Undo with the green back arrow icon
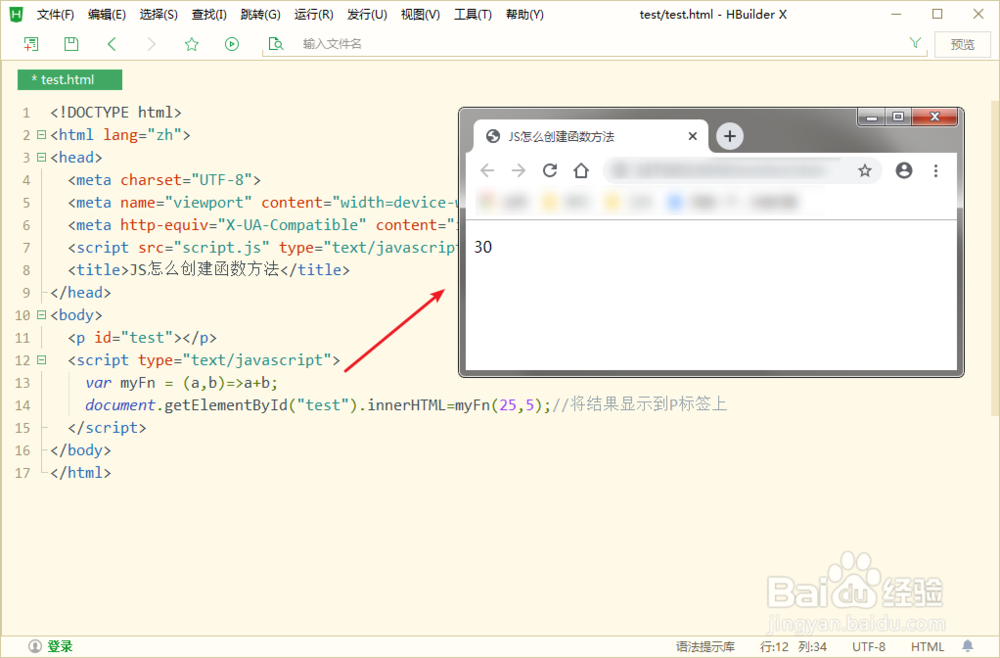Viewport: 1000px width, 658px height. 111,44
